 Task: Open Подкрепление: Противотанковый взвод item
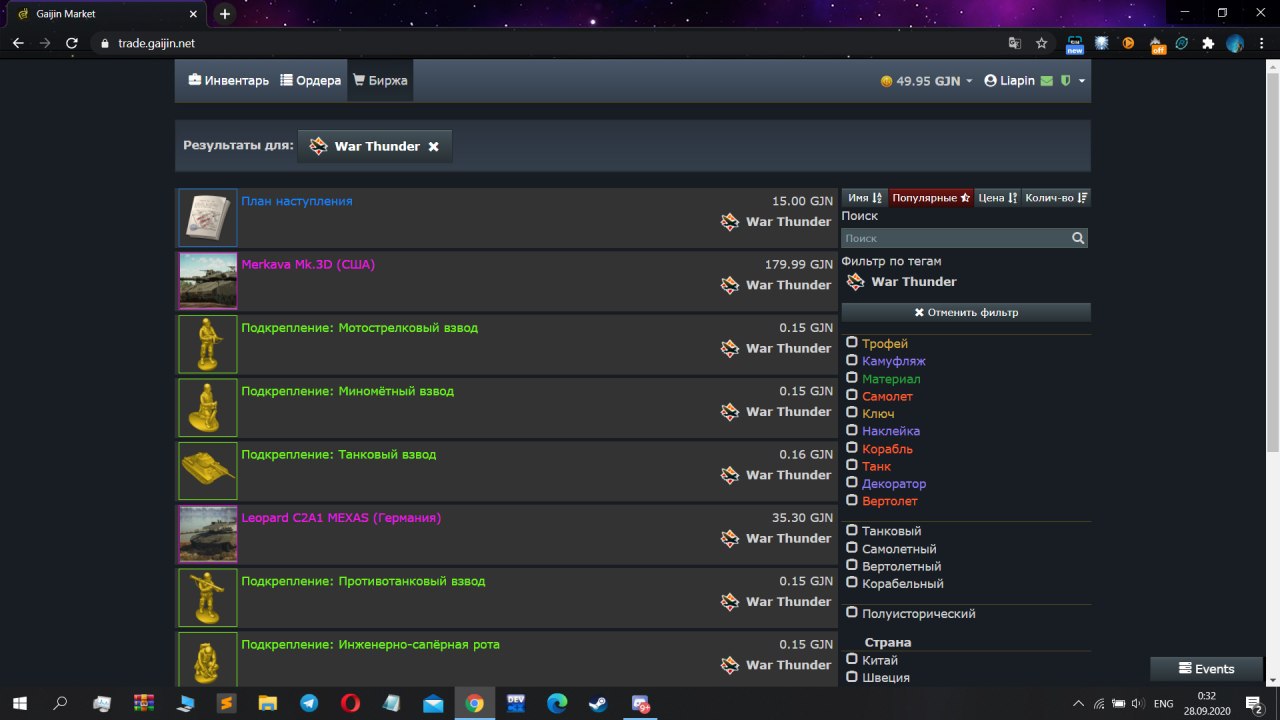point(363,581)
